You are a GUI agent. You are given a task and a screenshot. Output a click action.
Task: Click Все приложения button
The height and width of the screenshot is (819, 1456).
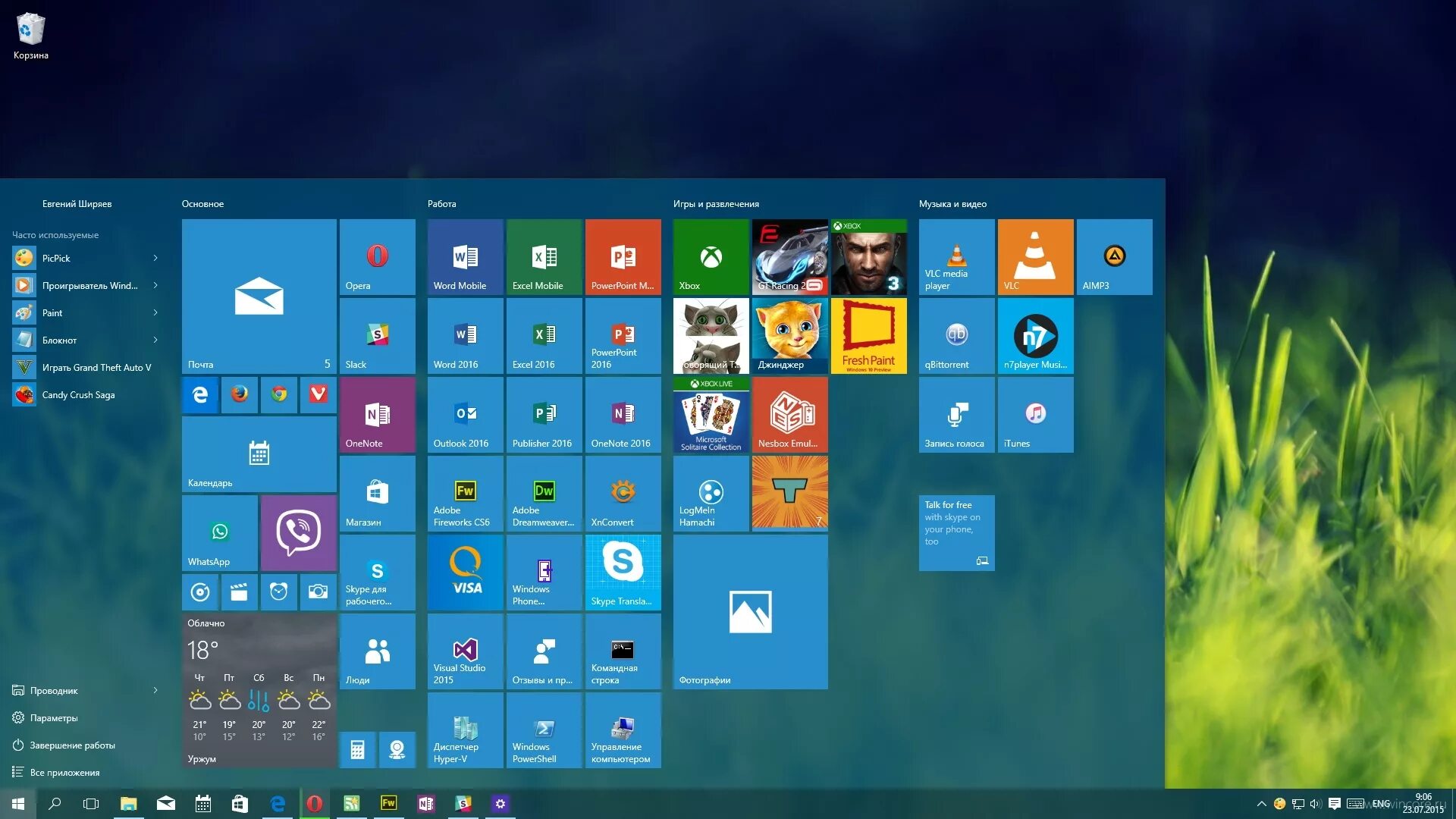coord(64,772)
